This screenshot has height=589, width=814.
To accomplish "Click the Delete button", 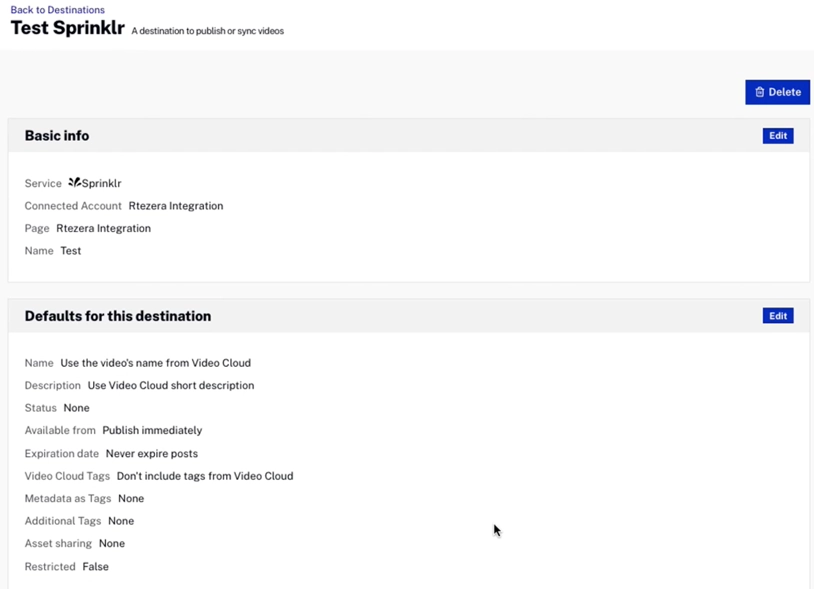I will click(778, 91).
